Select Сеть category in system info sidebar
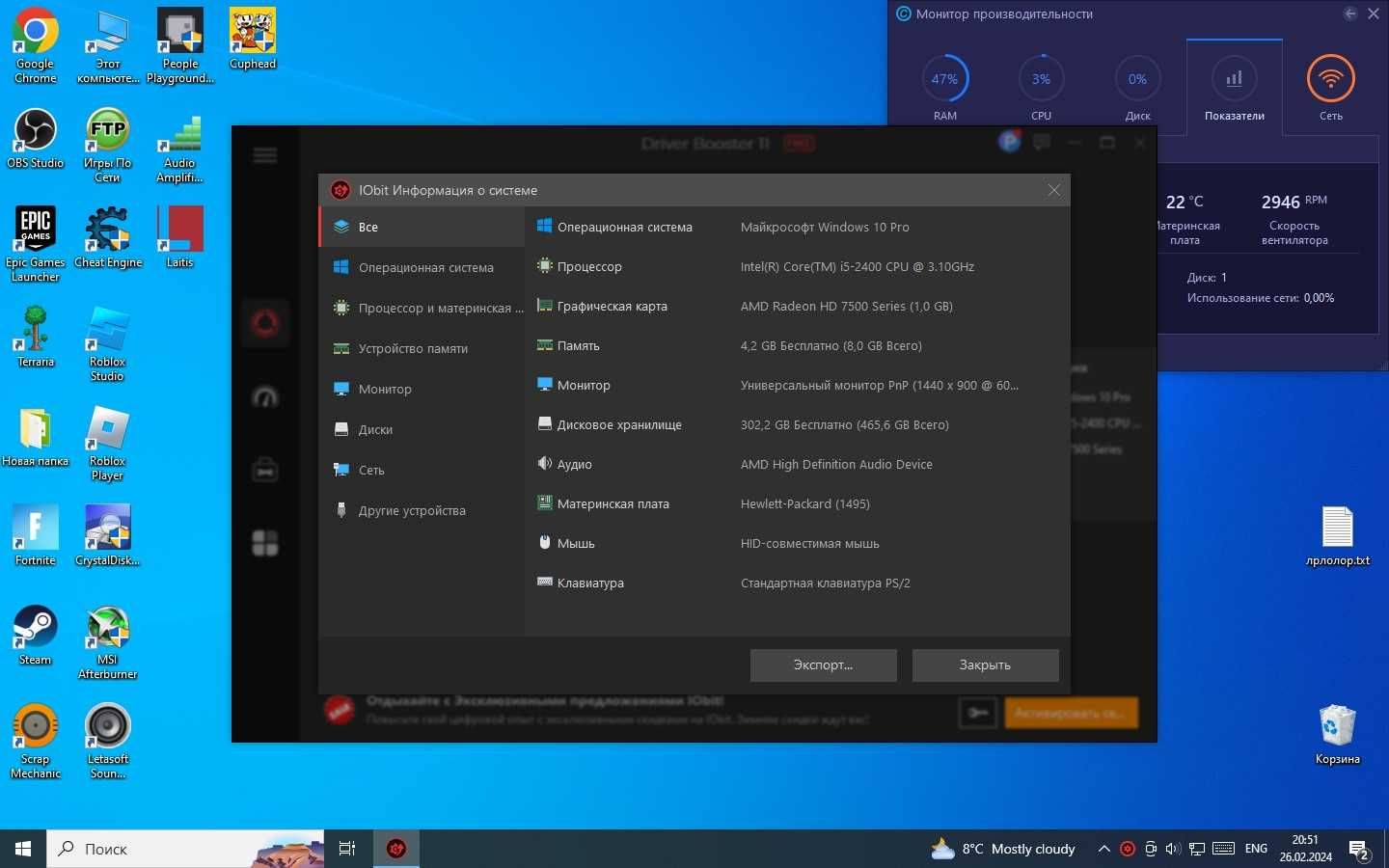Viewport: 1389px width, 868px height. point(422,470)
